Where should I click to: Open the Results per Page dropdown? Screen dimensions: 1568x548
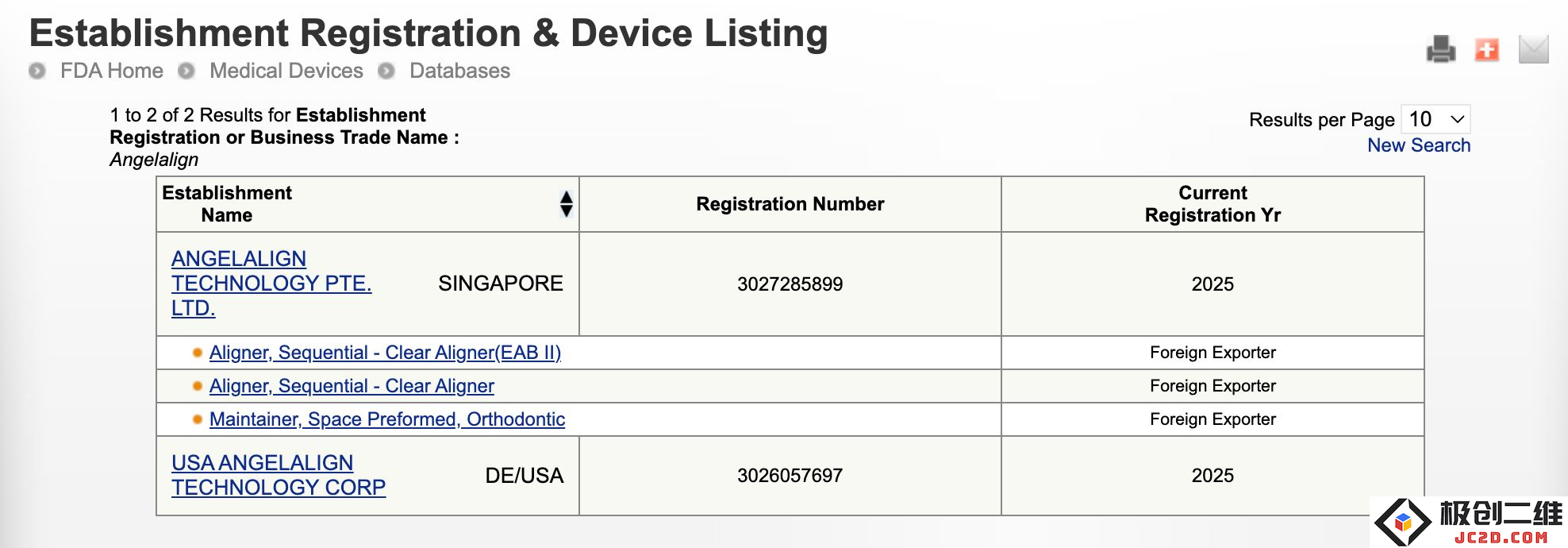pyautogui.click(x=1435, y=119)
